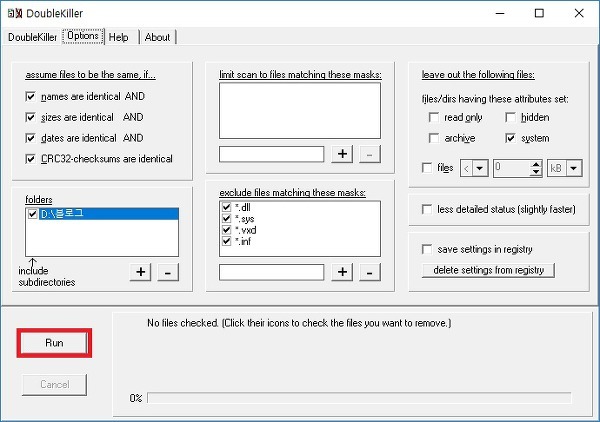Image resolution: width=600 pixels, height=422 pixels.
Task: Toggle 'CRC32-checksums are identical' checkbox
Action: [x=30, y=158]
